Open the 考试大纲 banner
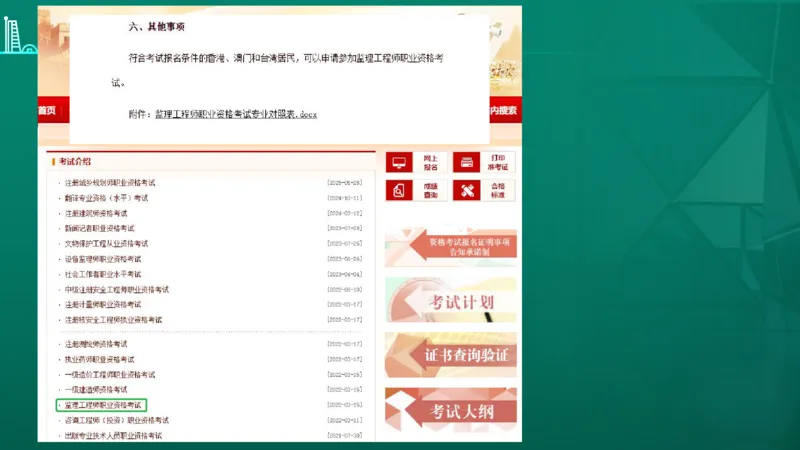 451,410
